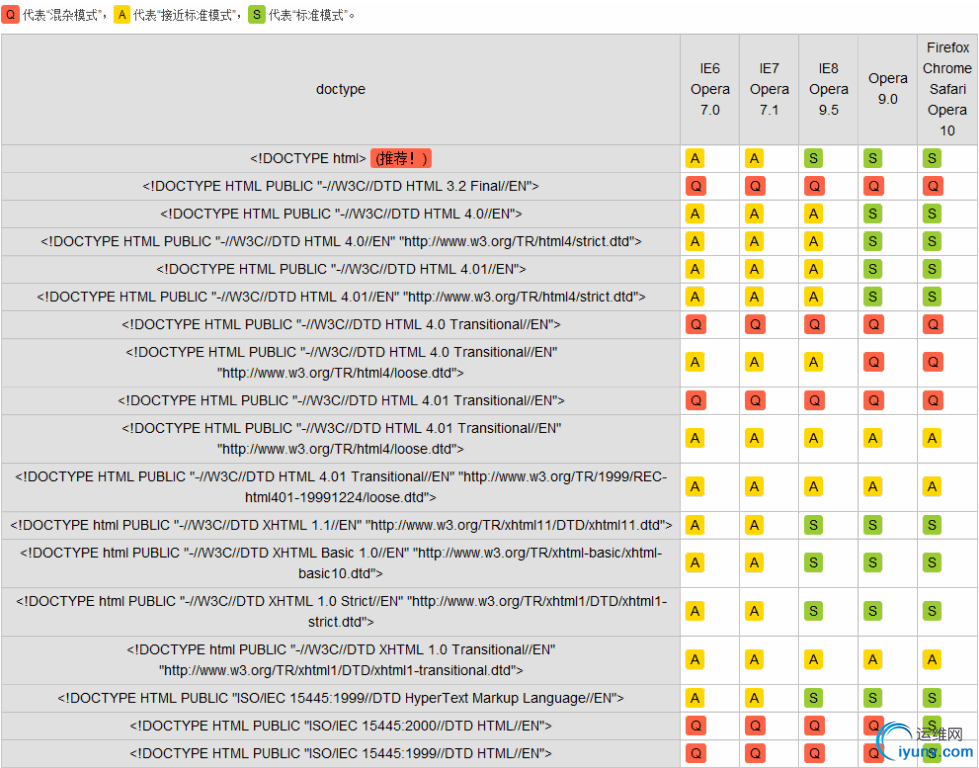Click the 'IE8 Opera 9.5' column header
The width and height of the screenshot is (979, 768).
(829, 89)
